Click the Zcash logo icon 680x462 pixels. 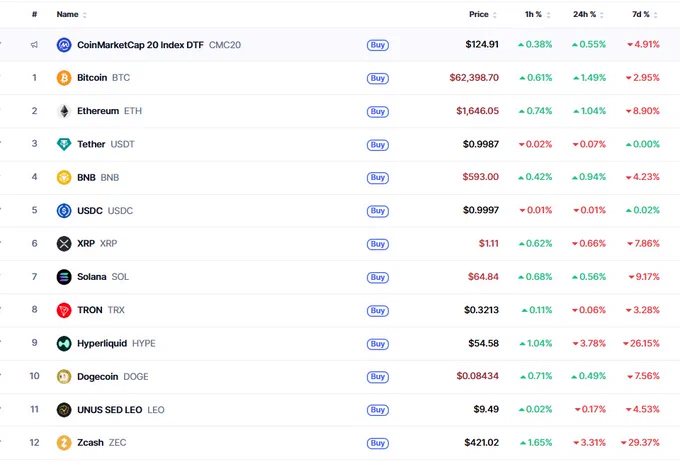[x=64, y=443]
